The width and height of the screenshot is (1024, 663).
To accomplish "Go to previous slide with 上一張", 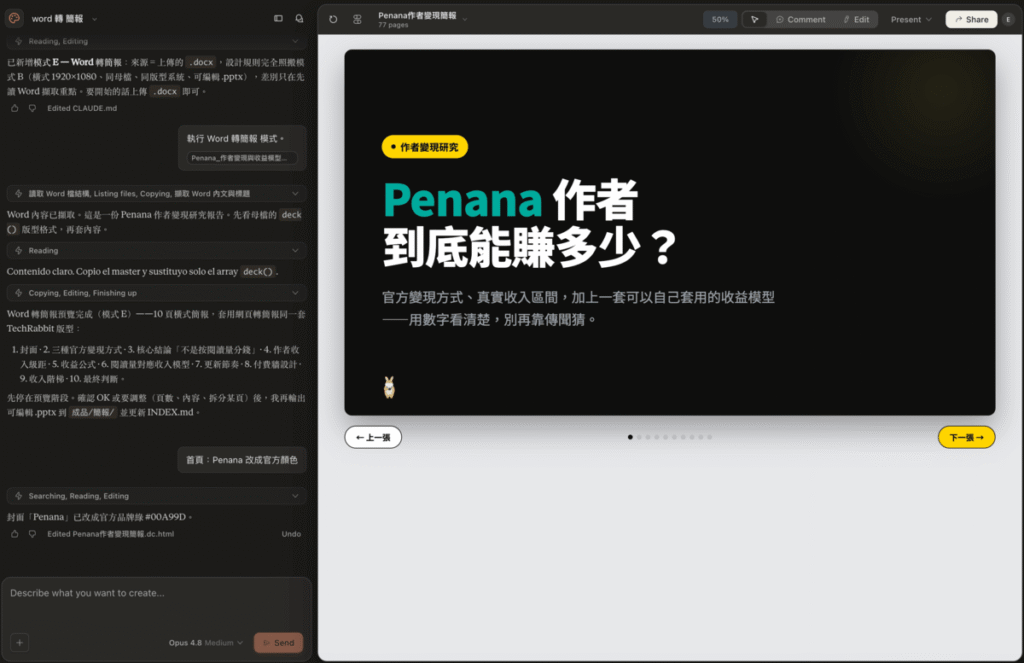I will pyautogui.click(x=373, y=438).
